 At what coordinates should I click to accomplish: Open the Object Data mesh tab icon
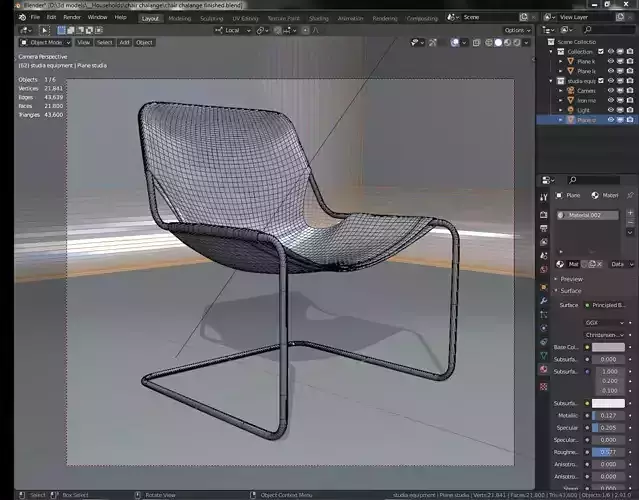point(544,356)
